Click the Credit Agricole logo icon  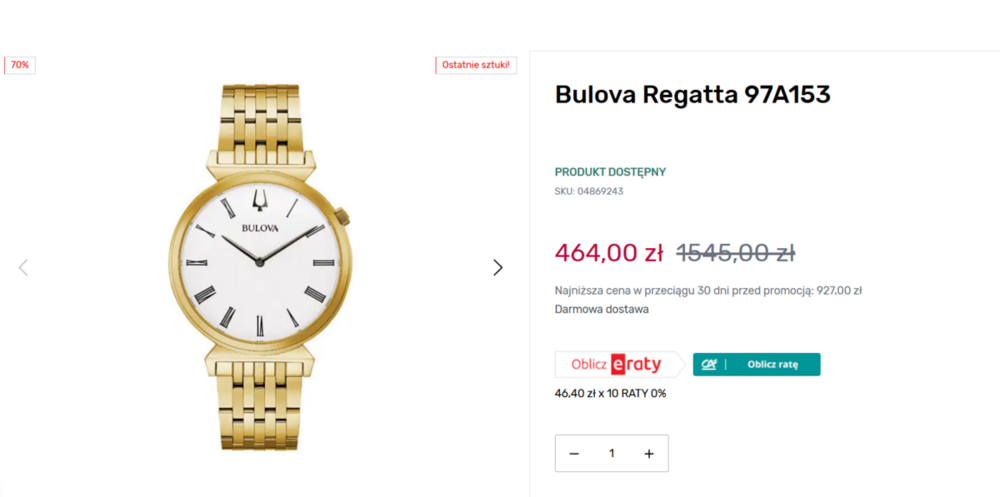point(711,365)
